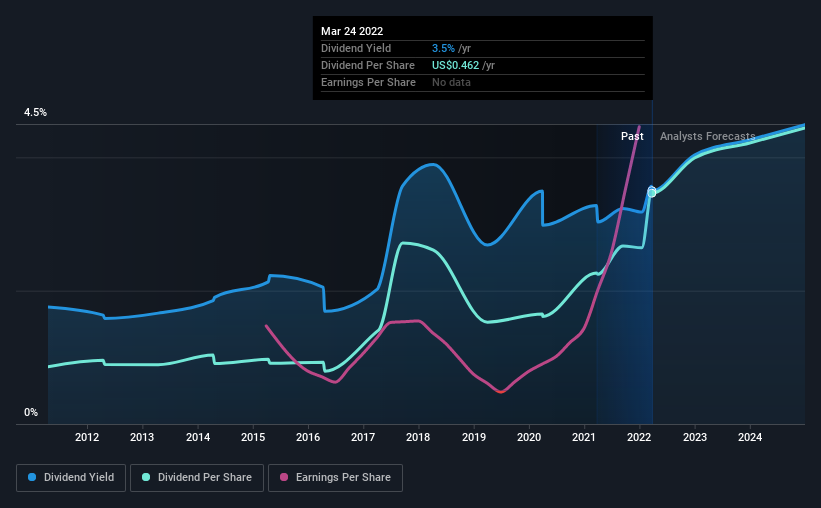Click the pink Earnings Per Share legend dot
821x508 pixels.
coord(284,477)
